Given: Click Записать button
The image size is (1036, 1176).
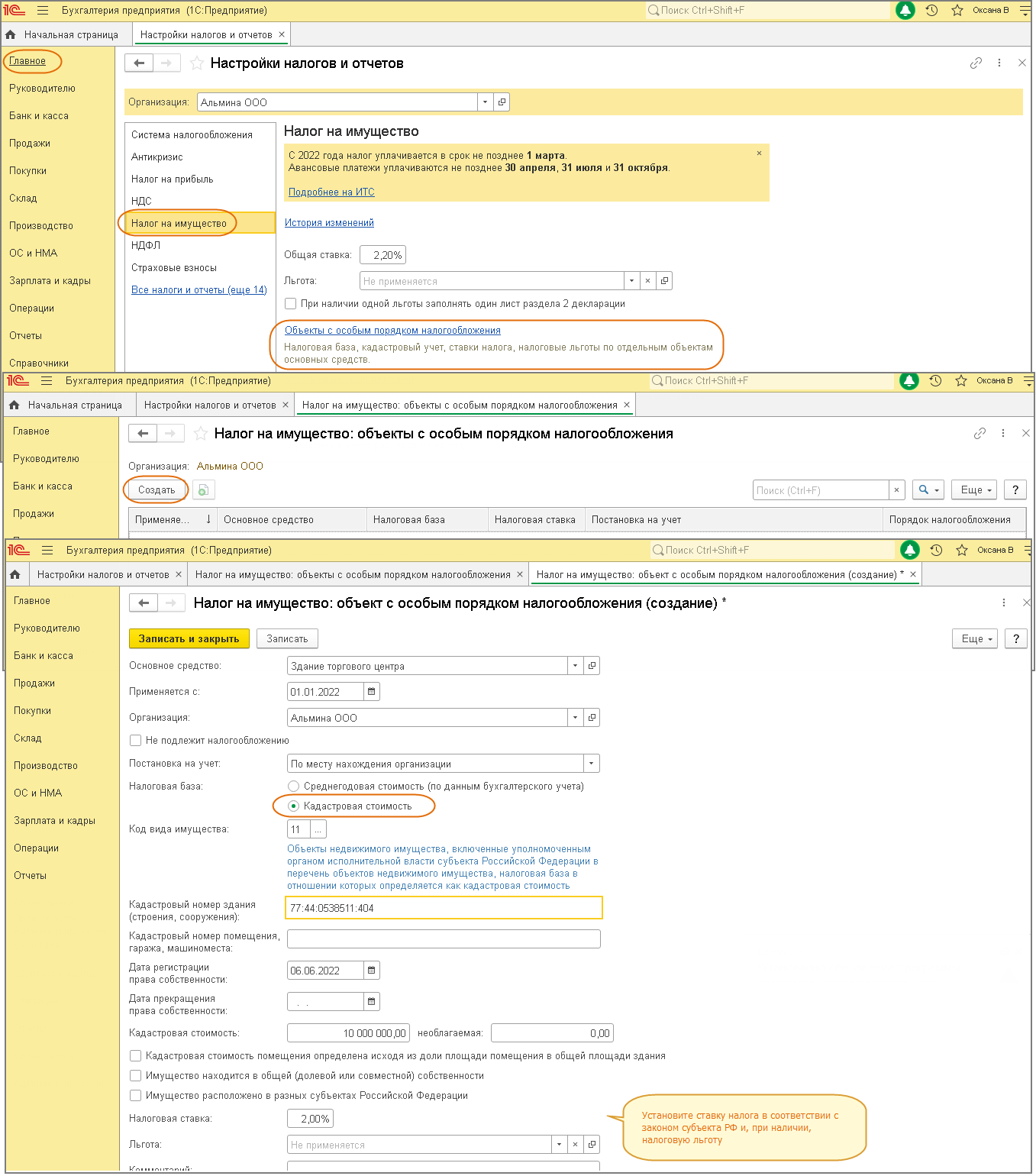Looking at the screenshot, I should (287, 639).
